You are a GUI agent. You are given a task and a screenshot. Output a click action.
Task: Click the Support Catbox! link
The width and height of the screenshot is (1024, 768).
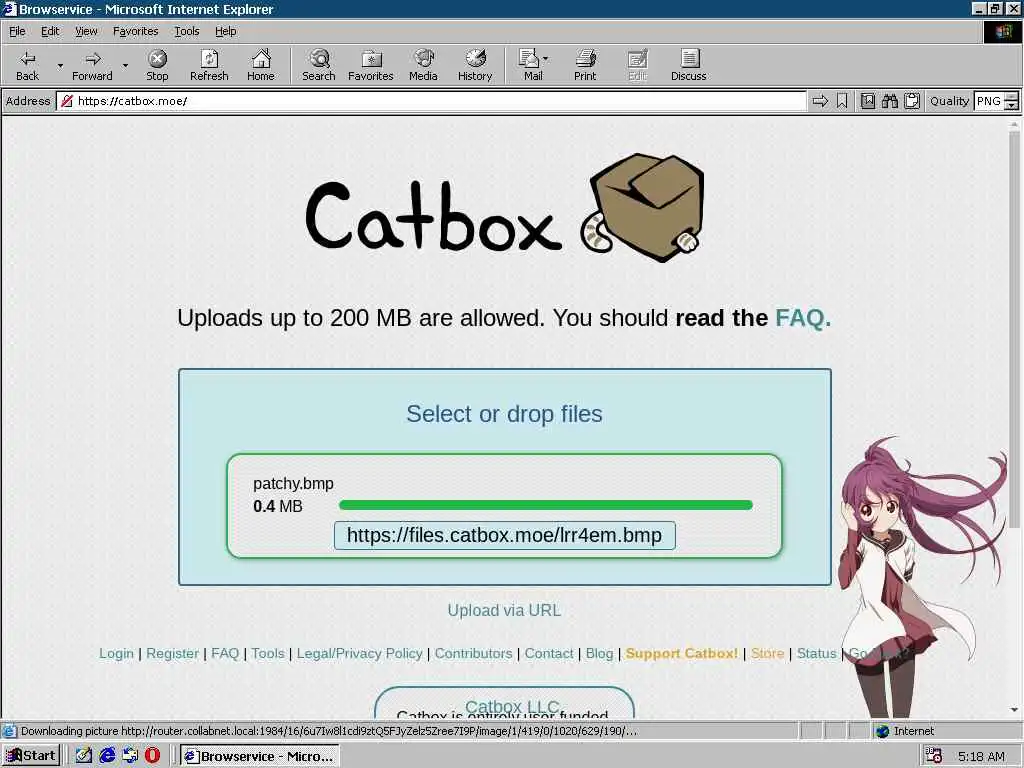(x=682, y=654)
